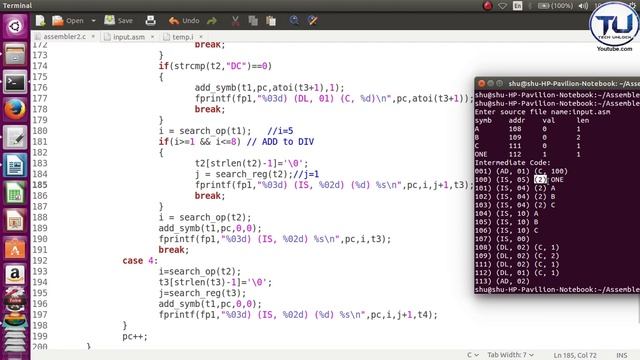Expand the Open recent files dropdown arrow
The image size is (640, 360).
pyautogui.click(x=93, y=20)
